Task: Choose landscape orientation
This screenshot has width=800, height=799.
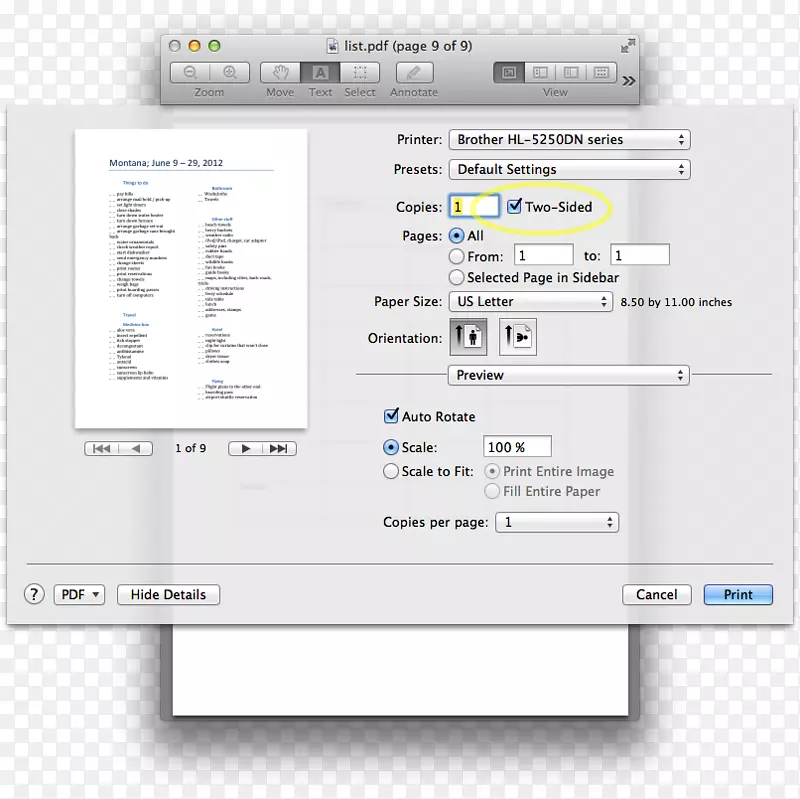Action: tap(517, 337)
